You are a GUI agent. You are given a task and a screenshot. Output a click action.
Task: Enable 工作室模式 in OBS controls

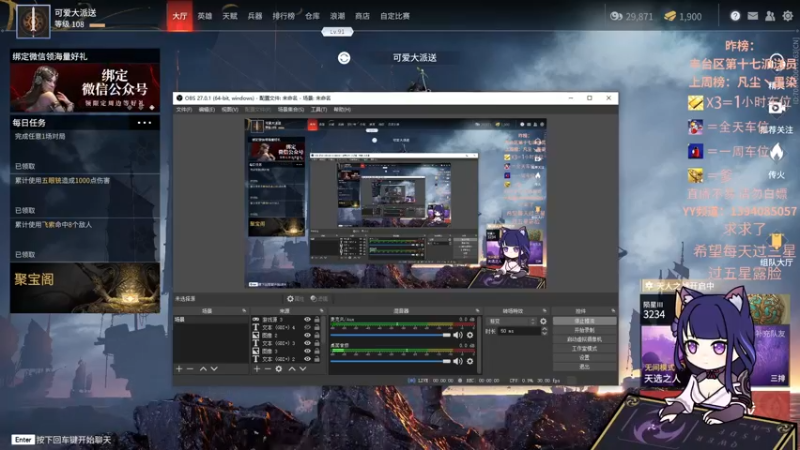pos(584,348)
